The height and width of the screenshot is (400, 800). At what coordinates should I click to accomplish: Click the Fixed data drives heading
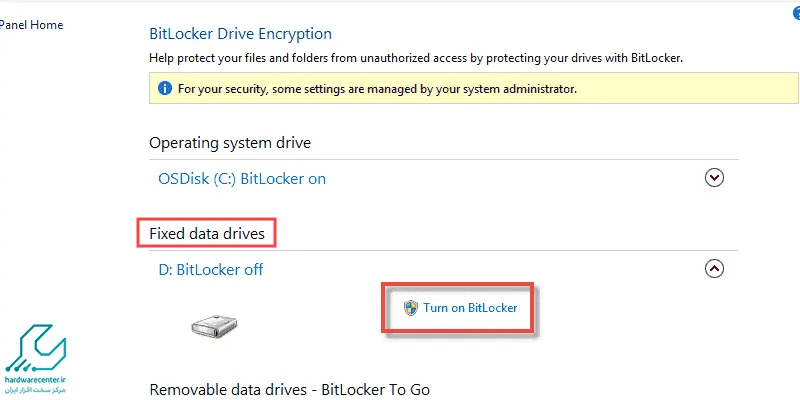pyautogui.click(x=207, y=234)
